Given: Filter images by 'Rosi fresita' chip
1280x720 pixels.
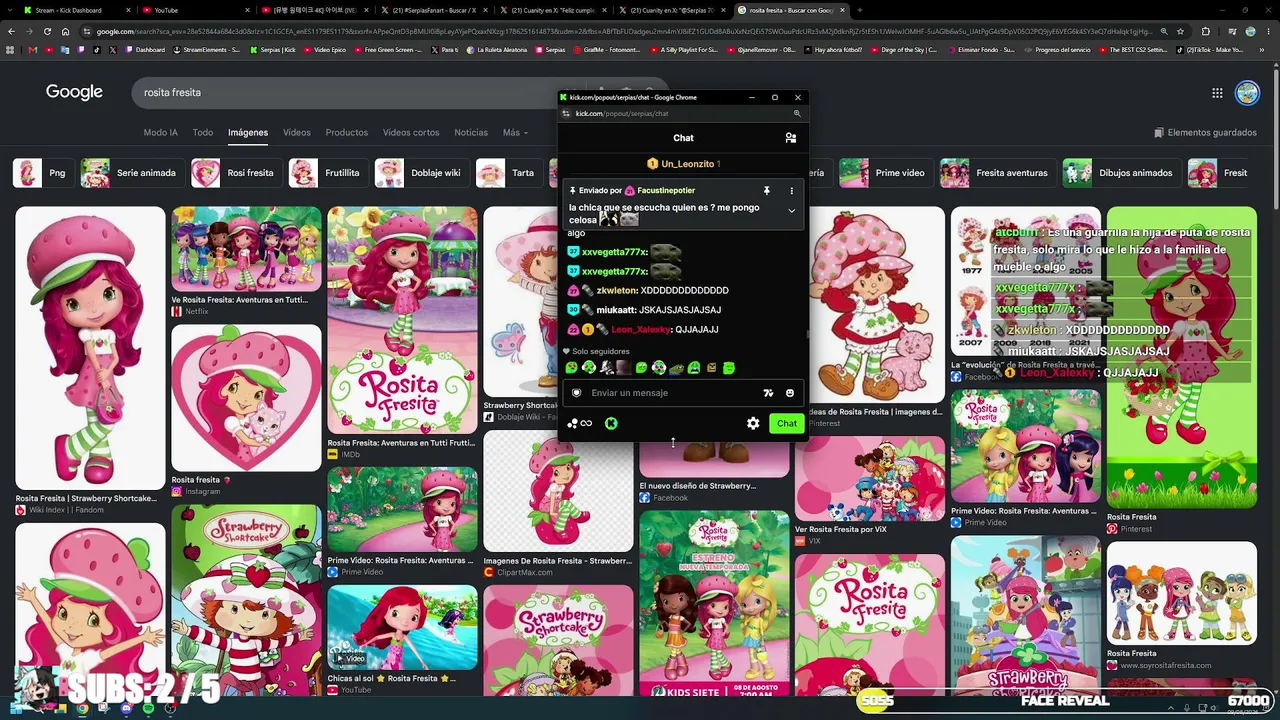Looking at the screenshot, I should coord(236,173).
